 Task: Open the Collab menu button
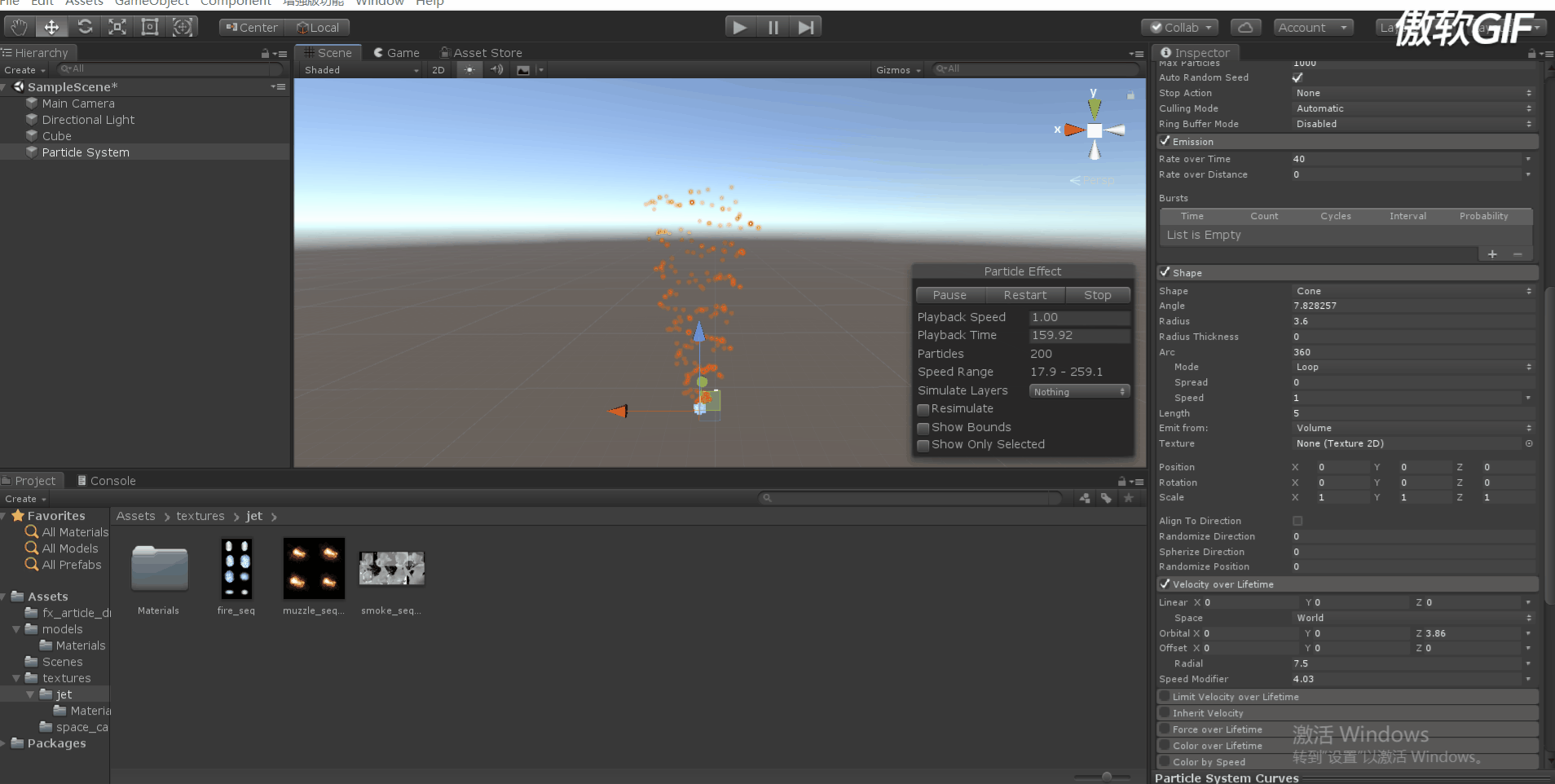click(x=1180, y=27)
